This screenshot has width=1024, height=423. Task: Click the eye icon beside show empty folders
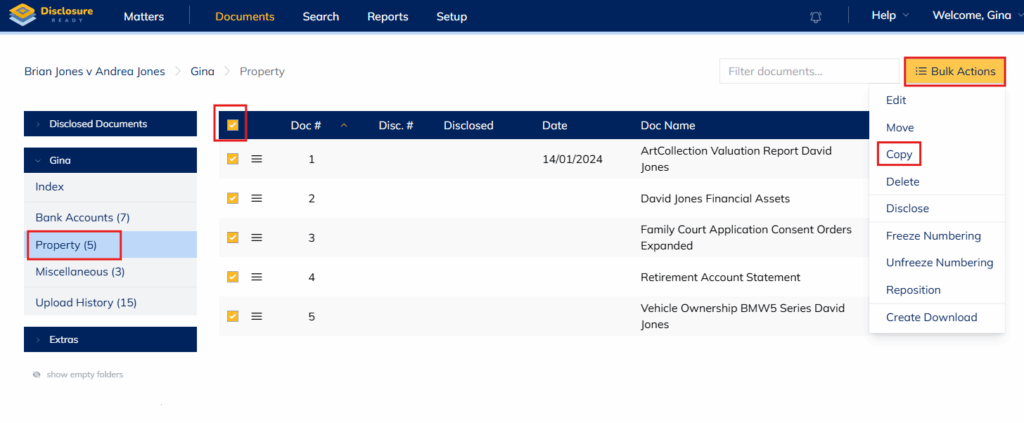coord(37,374)
